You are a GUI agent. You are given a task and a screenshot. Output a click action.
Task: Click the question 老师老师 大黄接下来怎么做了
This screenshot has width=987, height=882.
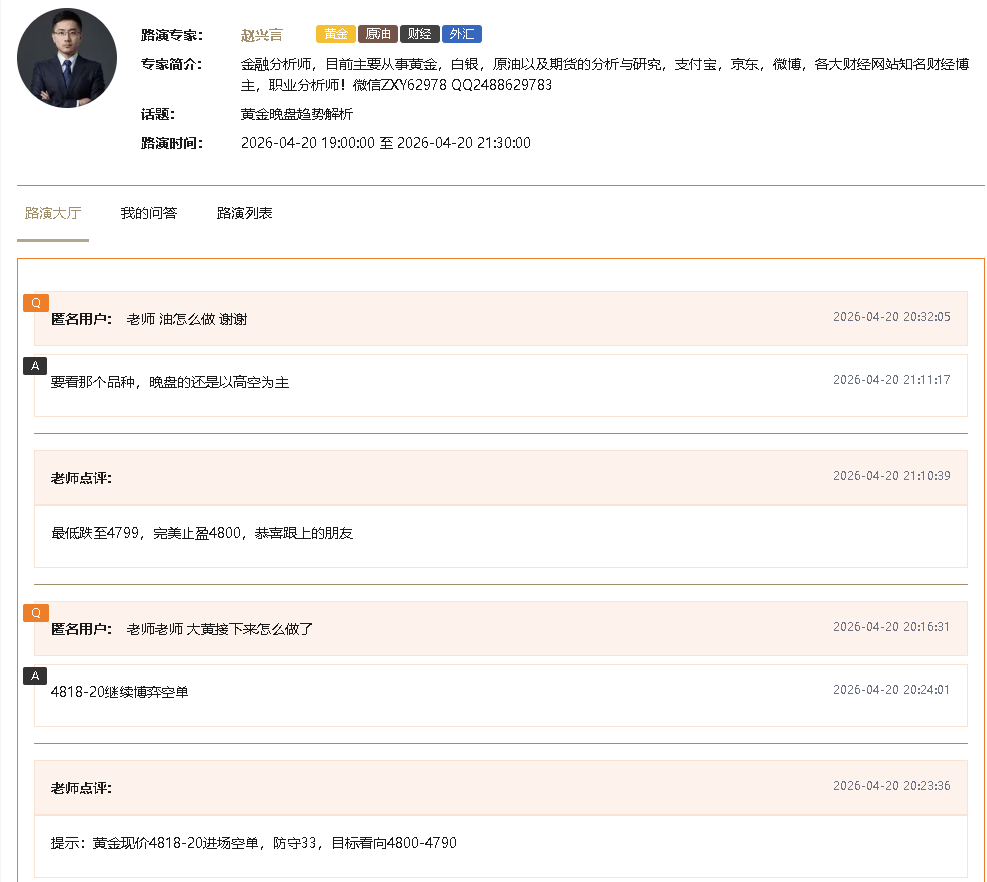(220, 629)
